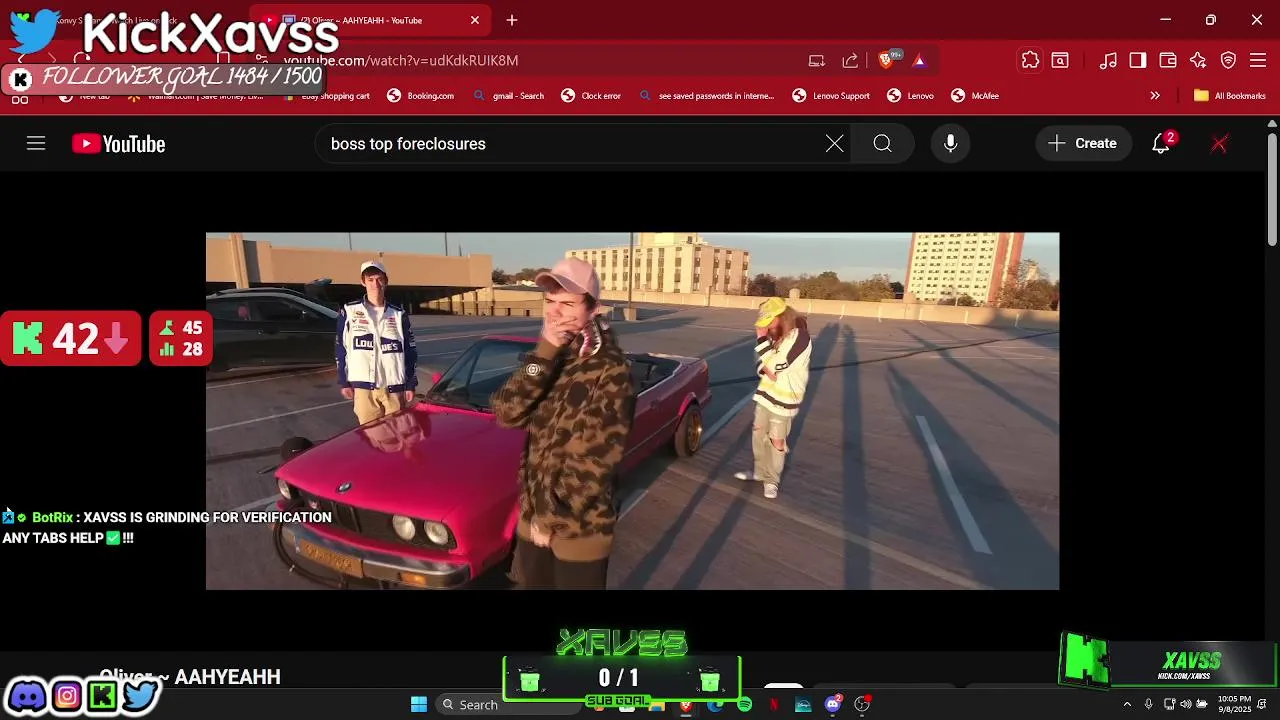Open Brave Shields lion icon

pyautogui.click(x=885, y=60)
